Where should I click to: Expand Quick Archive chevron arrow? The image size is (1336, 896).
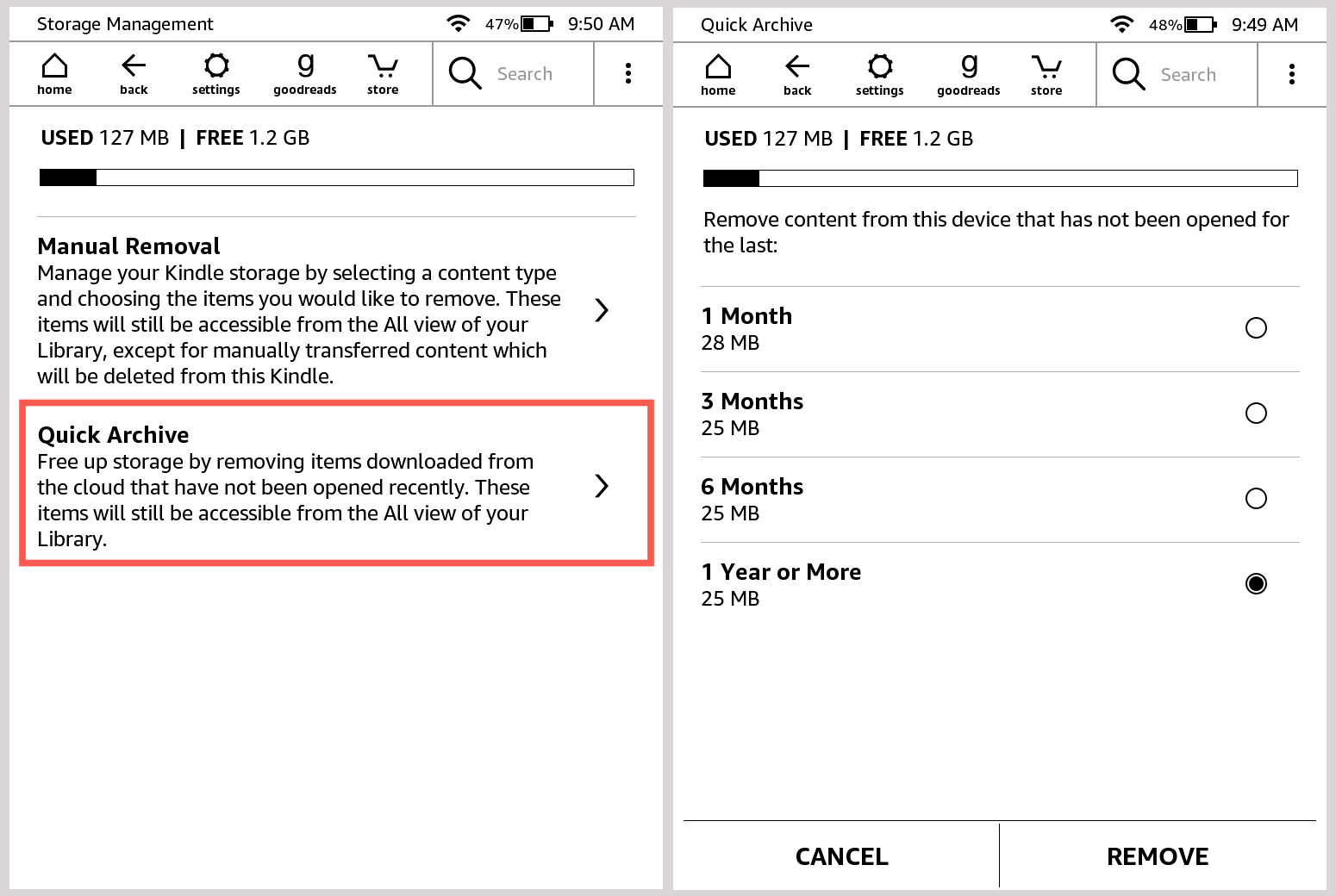pos(602,486)
